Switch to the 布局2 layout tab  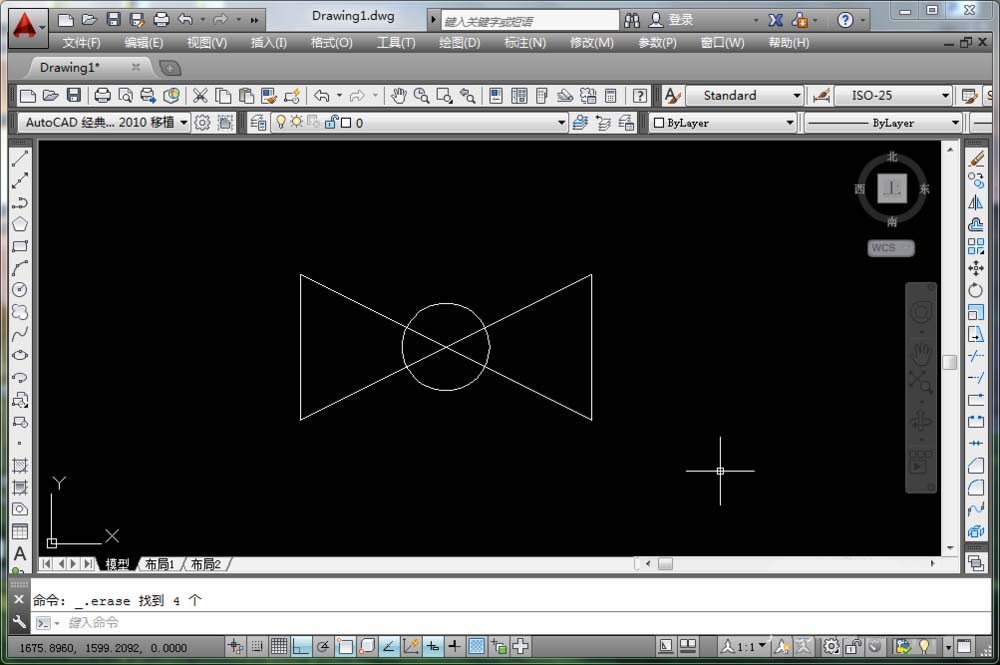pos(205,564)
